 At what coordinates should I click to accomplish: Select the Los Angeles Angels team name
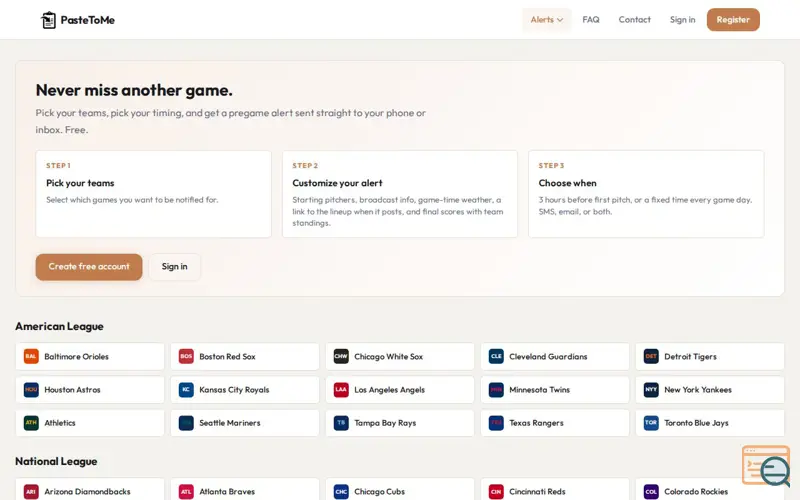[390, 390]
